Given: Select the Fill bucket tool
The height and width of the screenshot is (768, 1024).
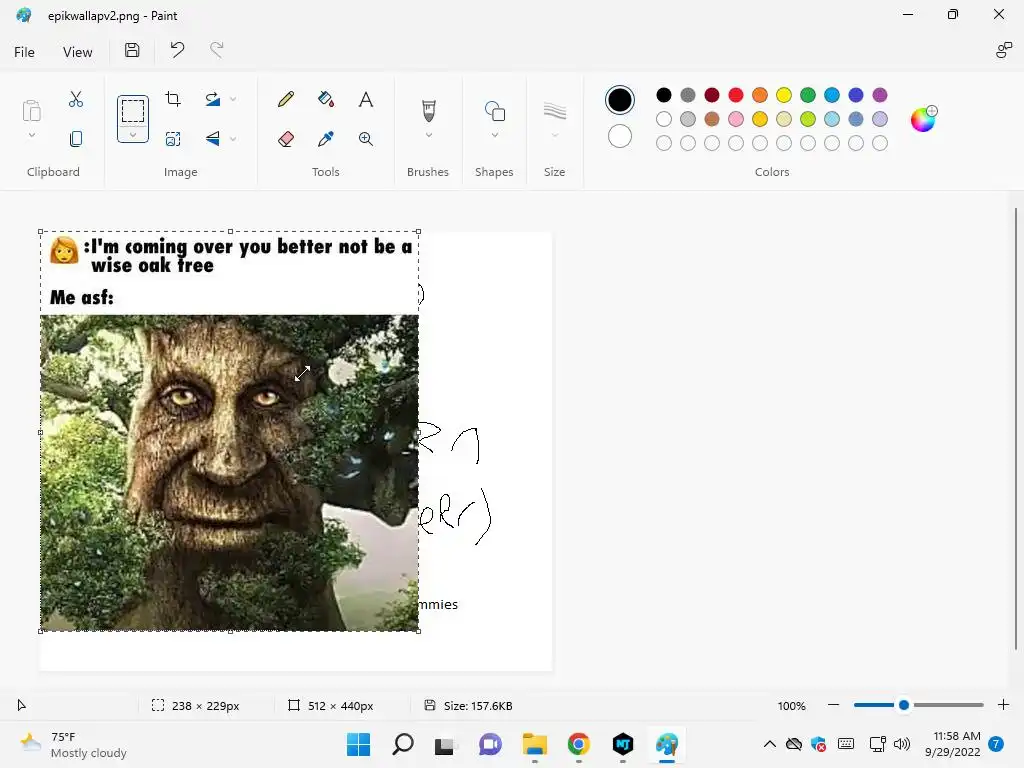Looking at the screenshot, I should (326, 99).
